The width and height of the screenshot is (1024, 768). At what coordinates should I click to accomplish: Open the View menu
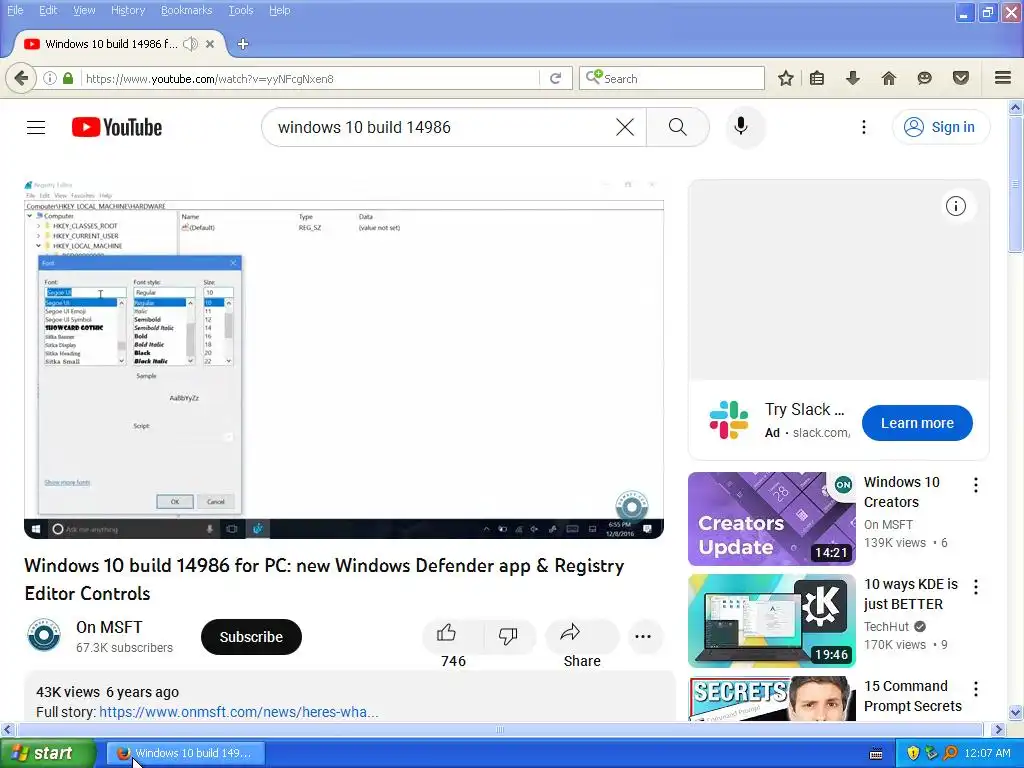pyautogui.click(x=84, y=10)
